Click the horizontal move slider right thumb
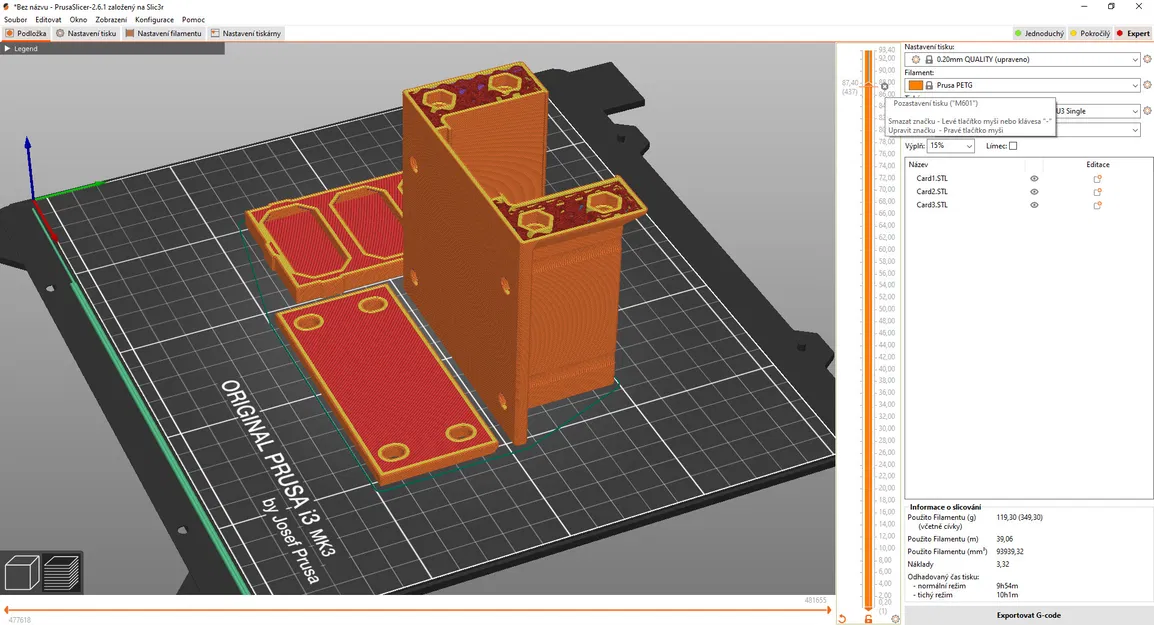 (829, 610)
